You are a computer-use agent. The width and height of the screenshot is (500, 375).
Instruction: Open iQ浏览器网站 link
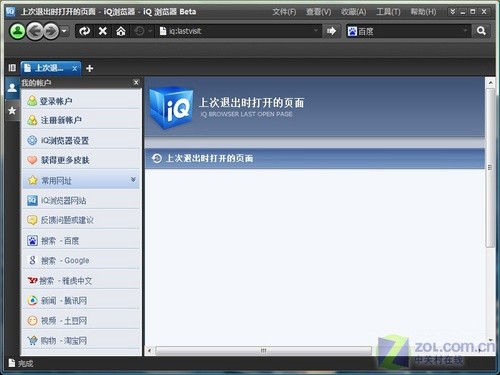(81, 200)
